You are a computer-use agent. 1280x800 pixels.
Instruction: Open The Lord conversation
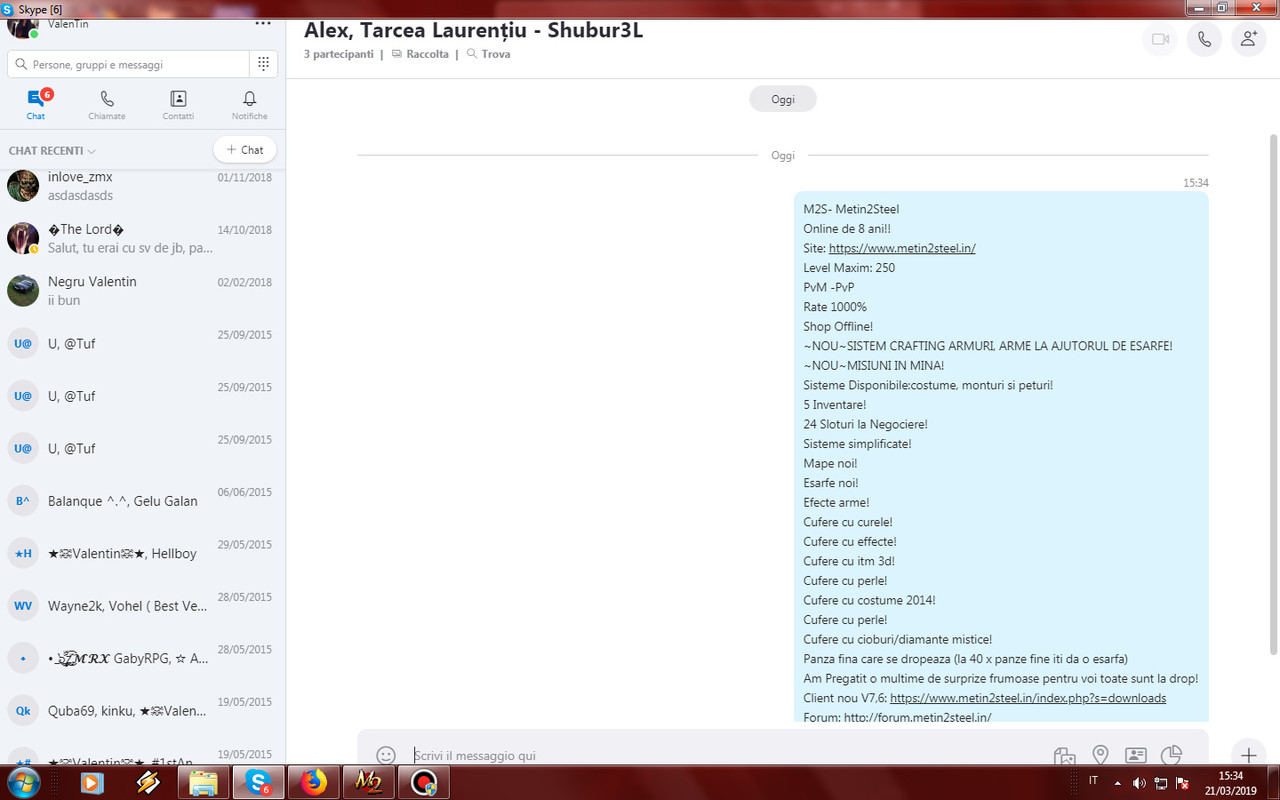point(142,238)
